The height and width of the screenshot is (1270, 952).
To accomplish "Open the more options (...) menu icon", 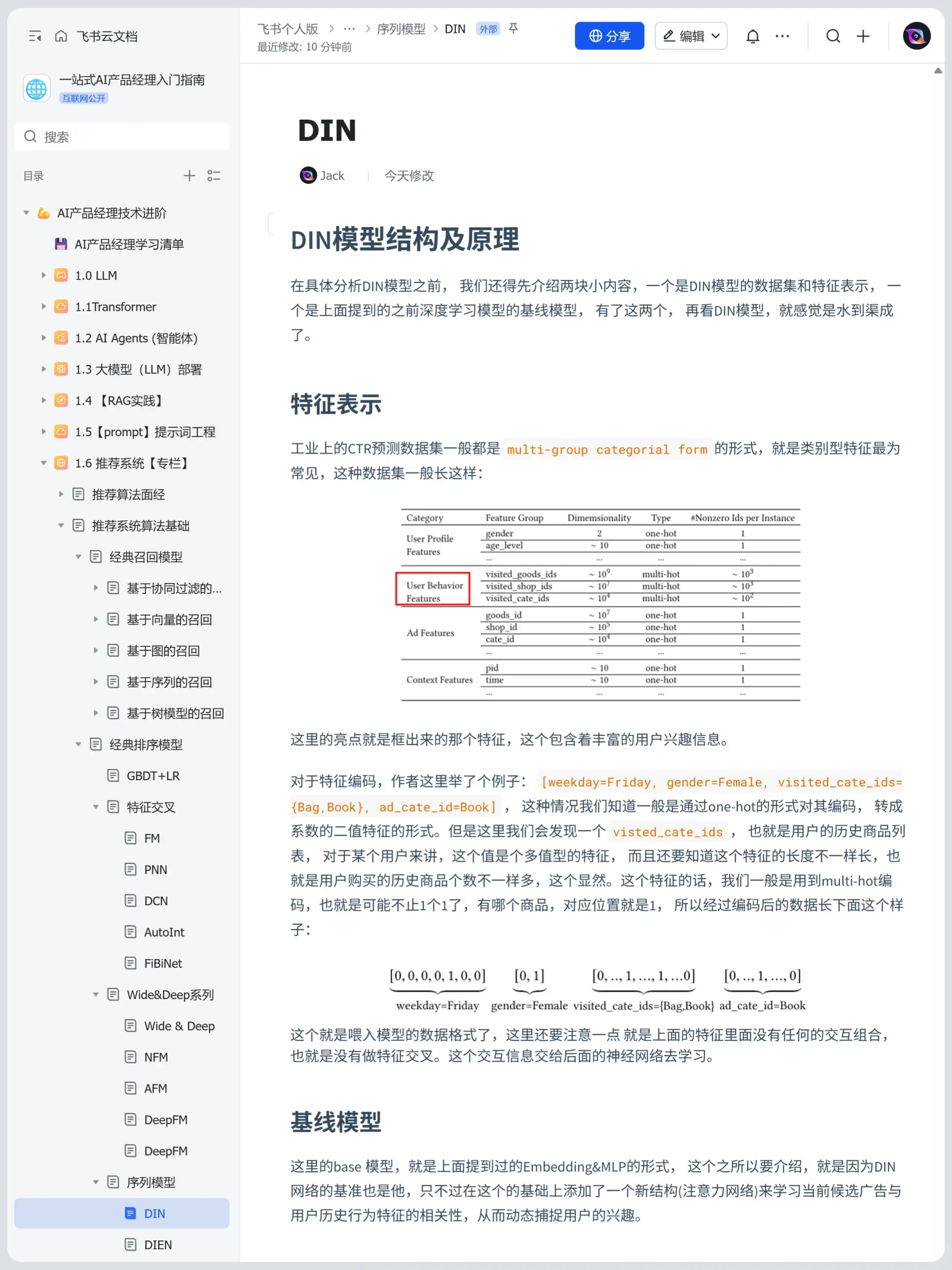I will (x=782, y=36).
